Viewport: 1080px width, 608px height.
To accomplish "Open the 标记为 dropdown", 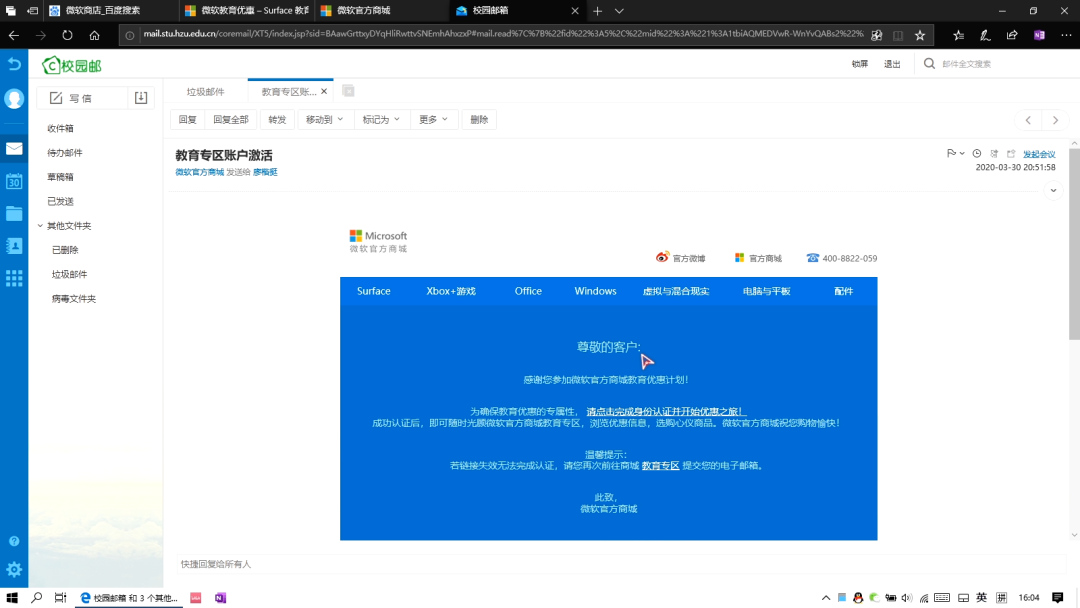I will click(381, 120).
